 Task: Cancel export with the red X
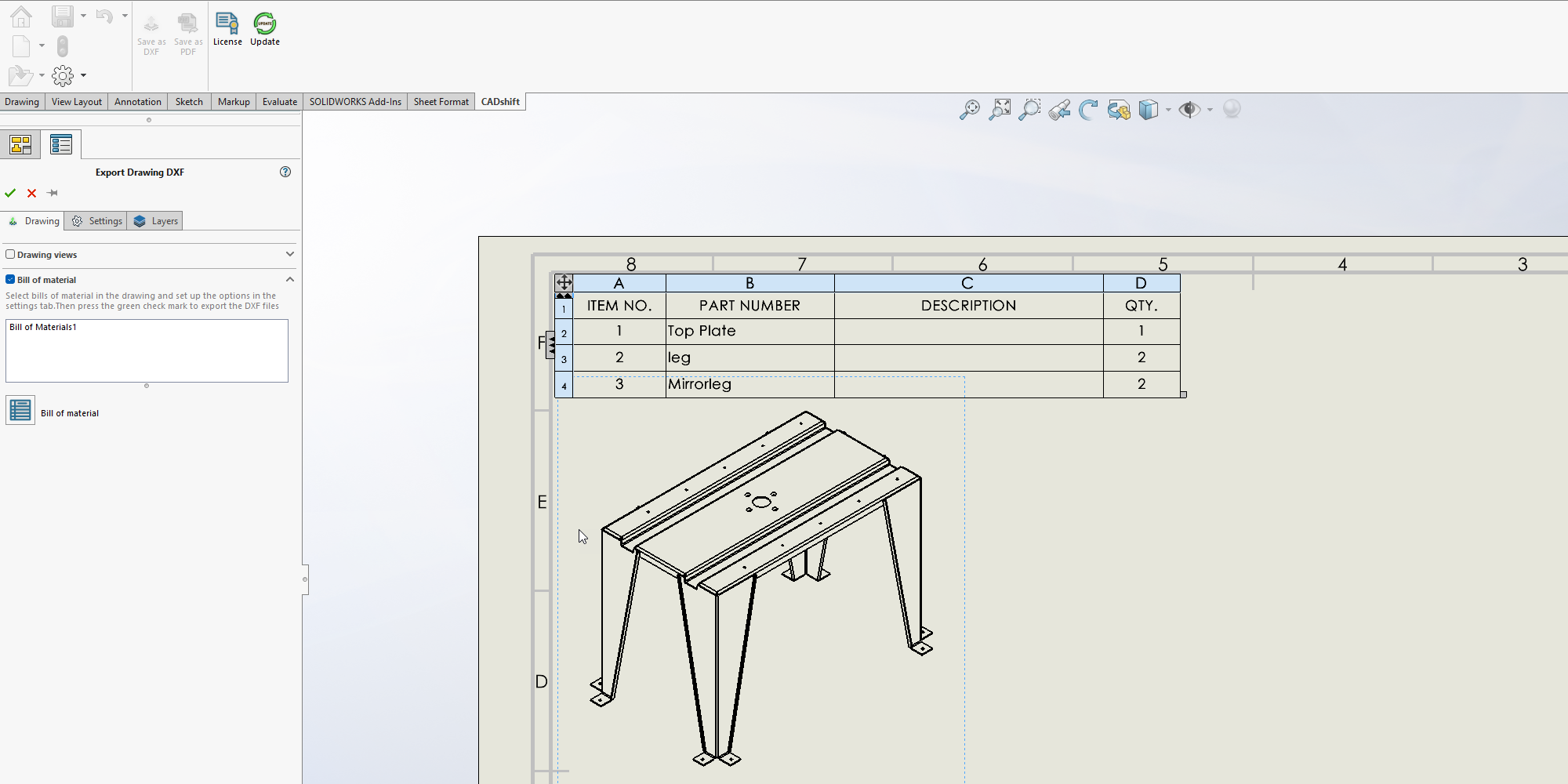(31, 193)
